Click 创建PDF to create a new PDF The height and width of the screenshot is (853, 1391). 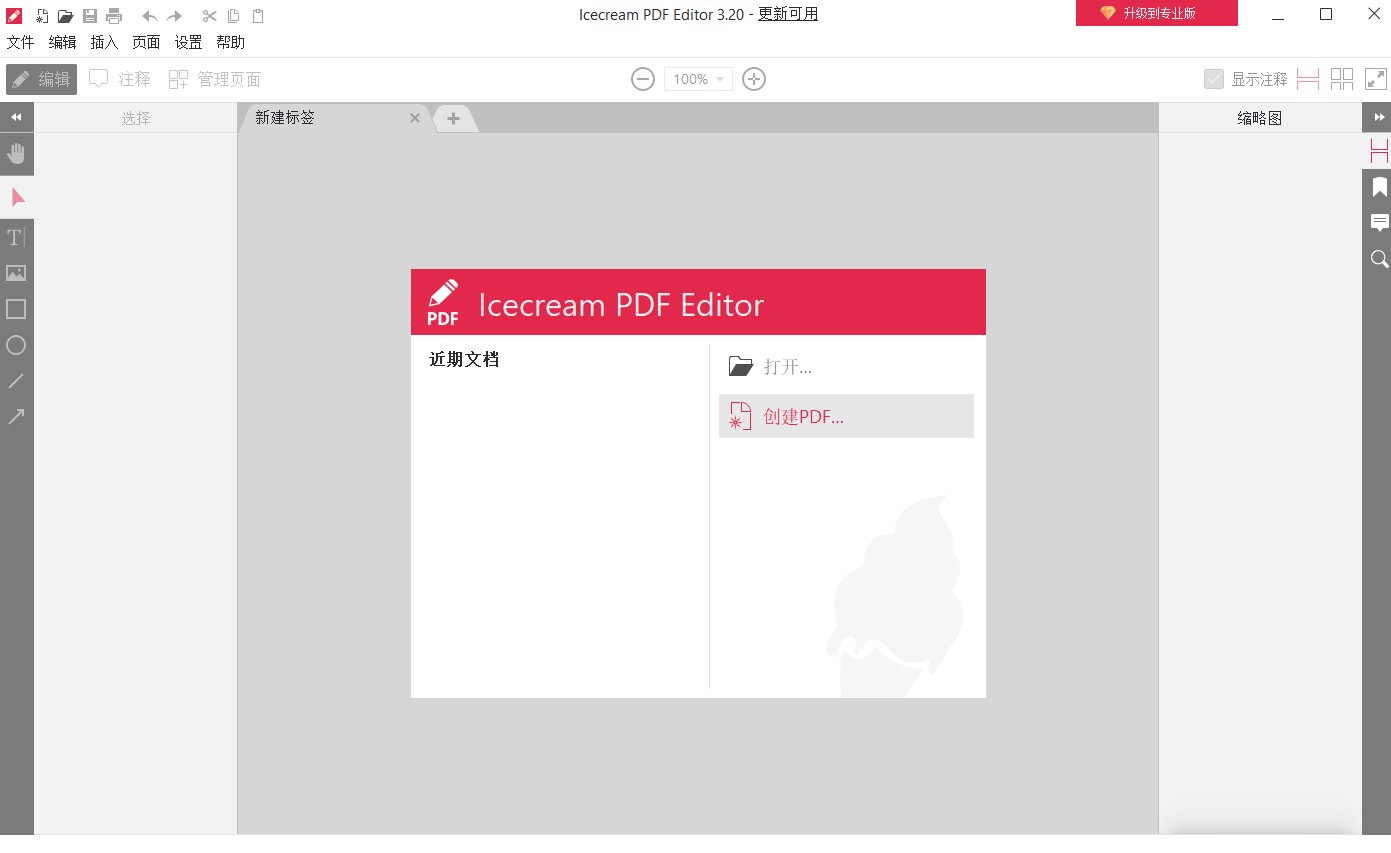pos(846,416)
